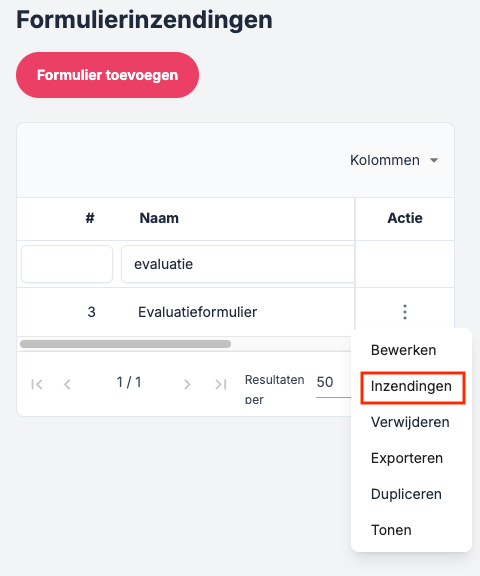Focus the Naam filter field containing evaluatie
This screenshot has width=480, height=576.
[238, 264]
